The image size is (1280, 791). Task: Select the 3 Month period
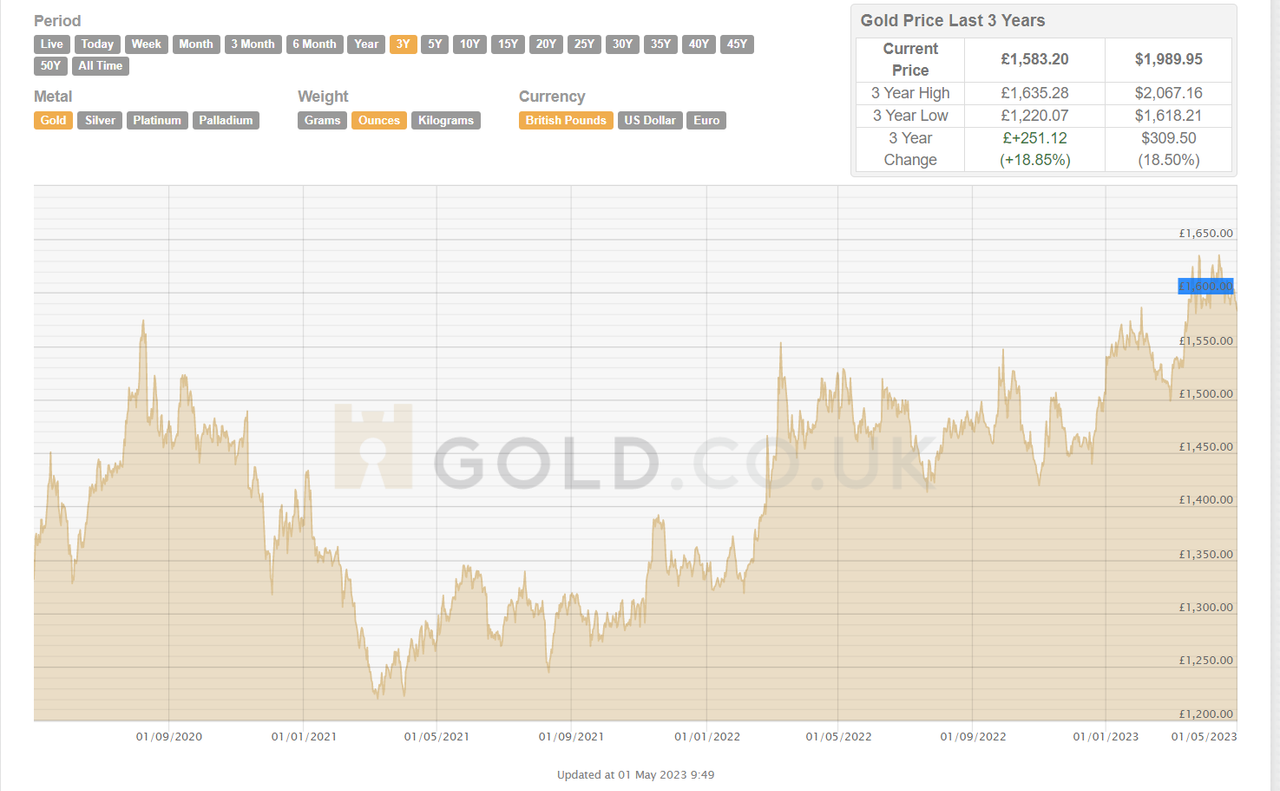coord(252,44)
